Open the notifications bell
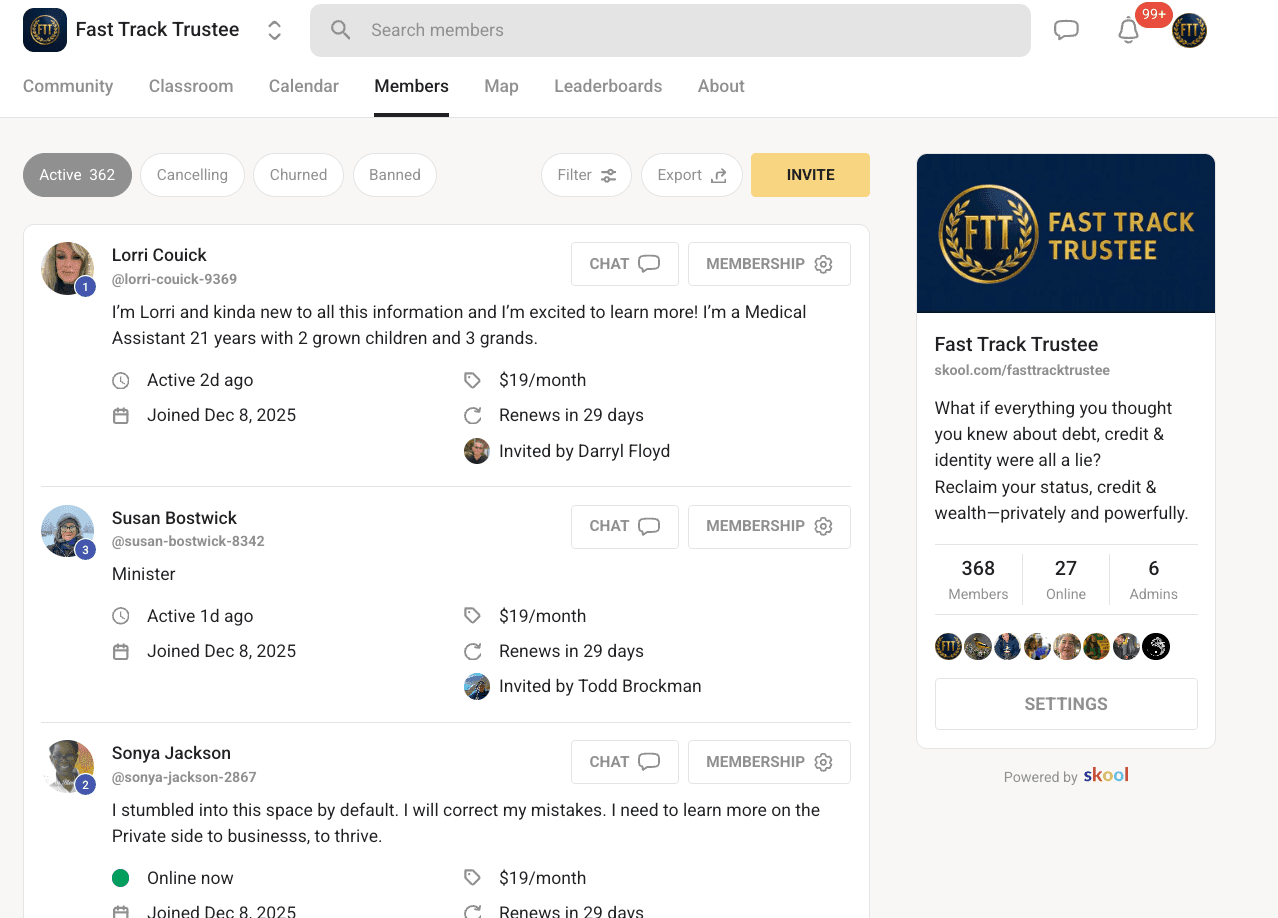The width and height of the screenshot is (1278, 918). click(x=1128, y=31)
